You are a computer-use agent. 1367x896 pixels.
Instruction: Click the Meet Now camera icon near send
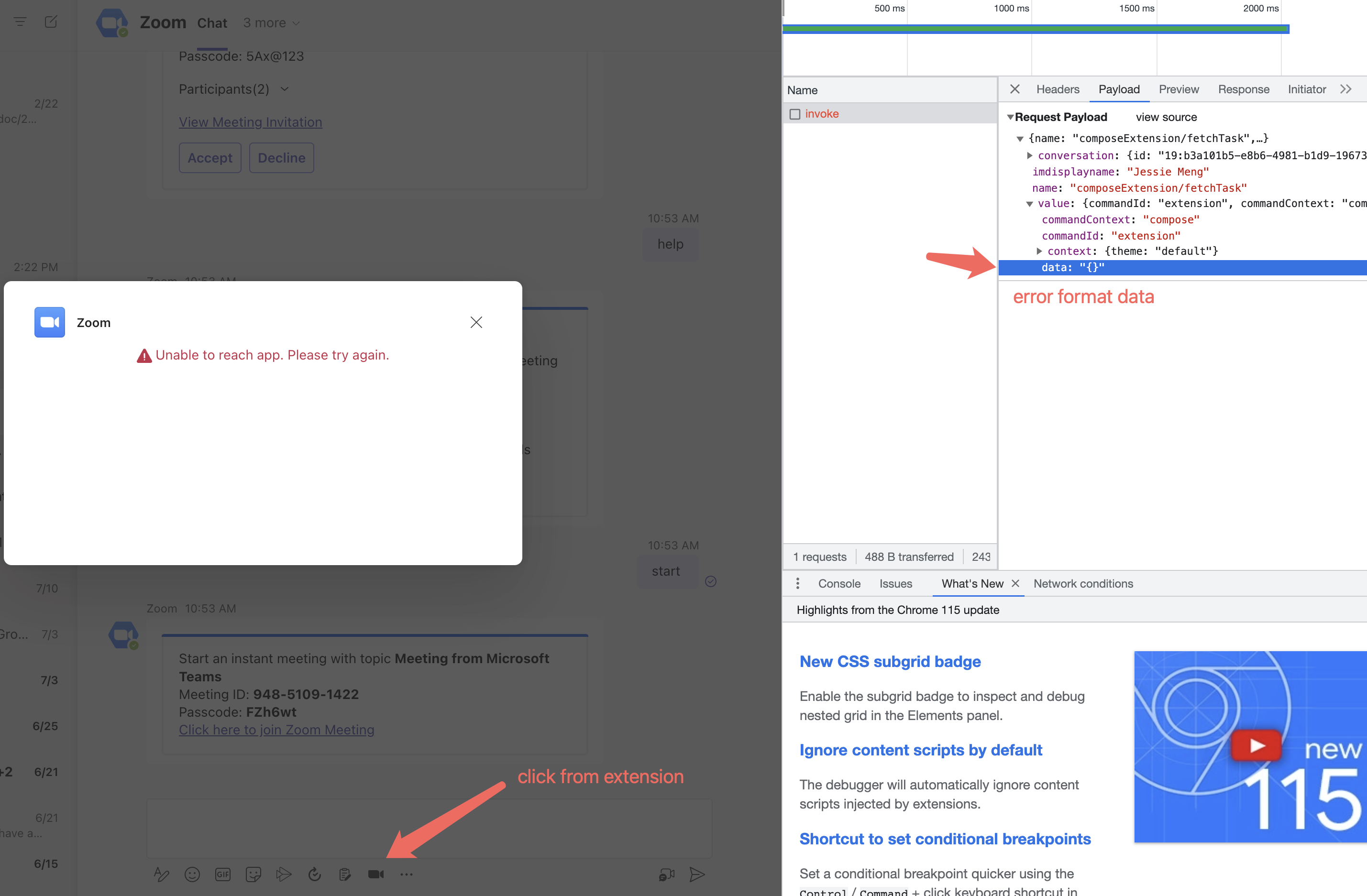coord(666,874)
